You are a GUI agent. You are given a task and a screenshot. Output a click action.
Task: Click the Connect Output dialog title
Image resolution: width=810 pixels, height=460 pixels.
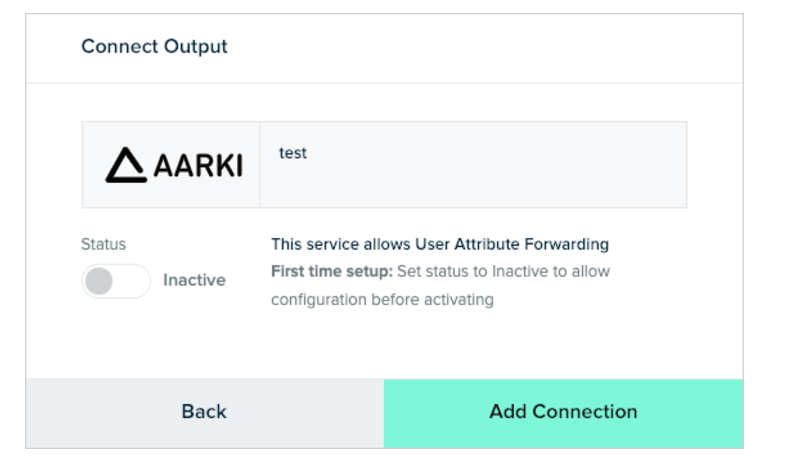[x=154, y=47]
